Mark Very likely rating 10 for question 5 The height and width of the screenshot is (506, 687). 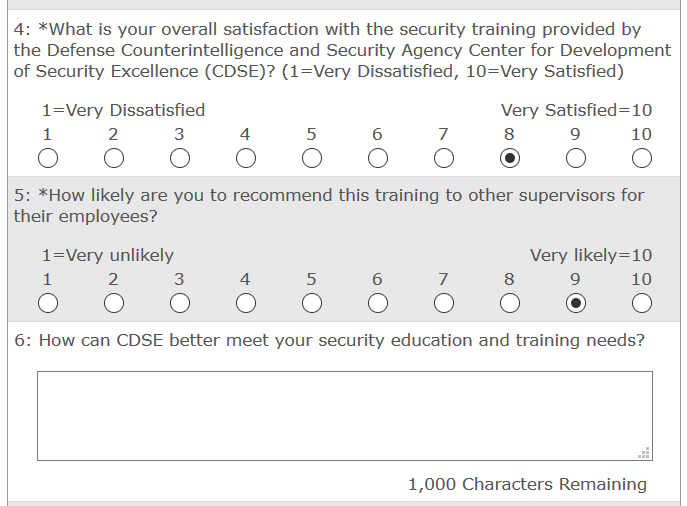click(641, 303)
